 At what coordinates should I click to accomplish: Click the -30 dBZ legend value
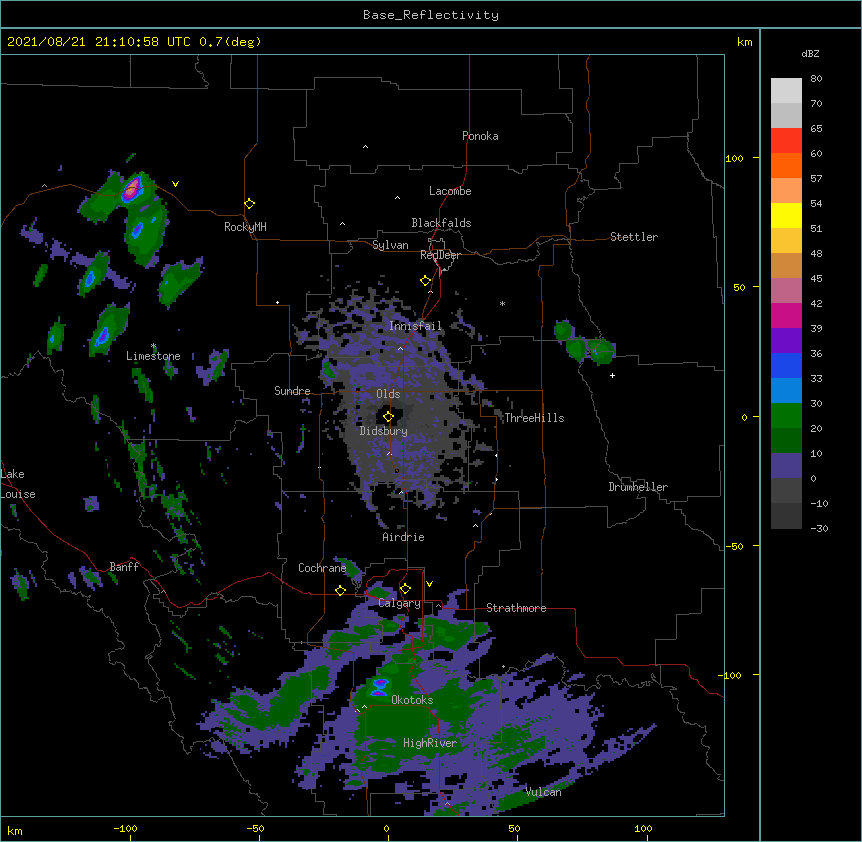pos(819,528)
